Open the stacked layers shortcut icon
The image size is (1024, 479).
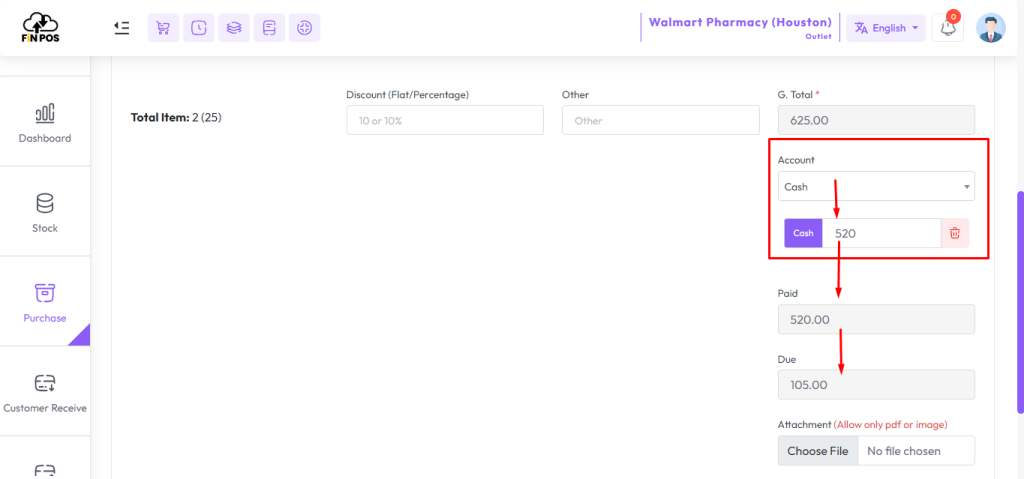pos(234,28)
